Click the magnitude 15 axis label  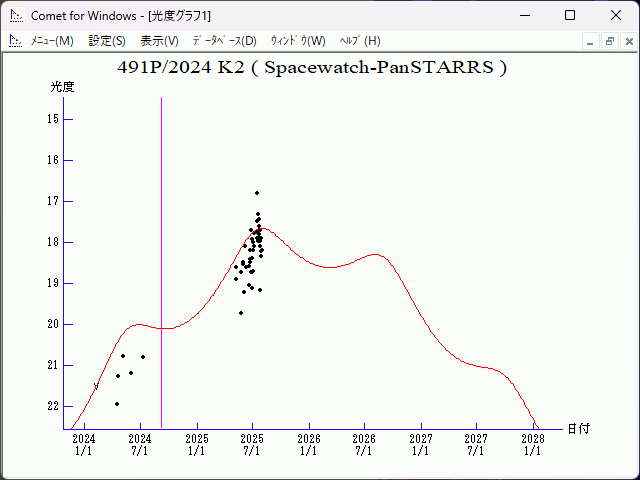coord(53,119)
